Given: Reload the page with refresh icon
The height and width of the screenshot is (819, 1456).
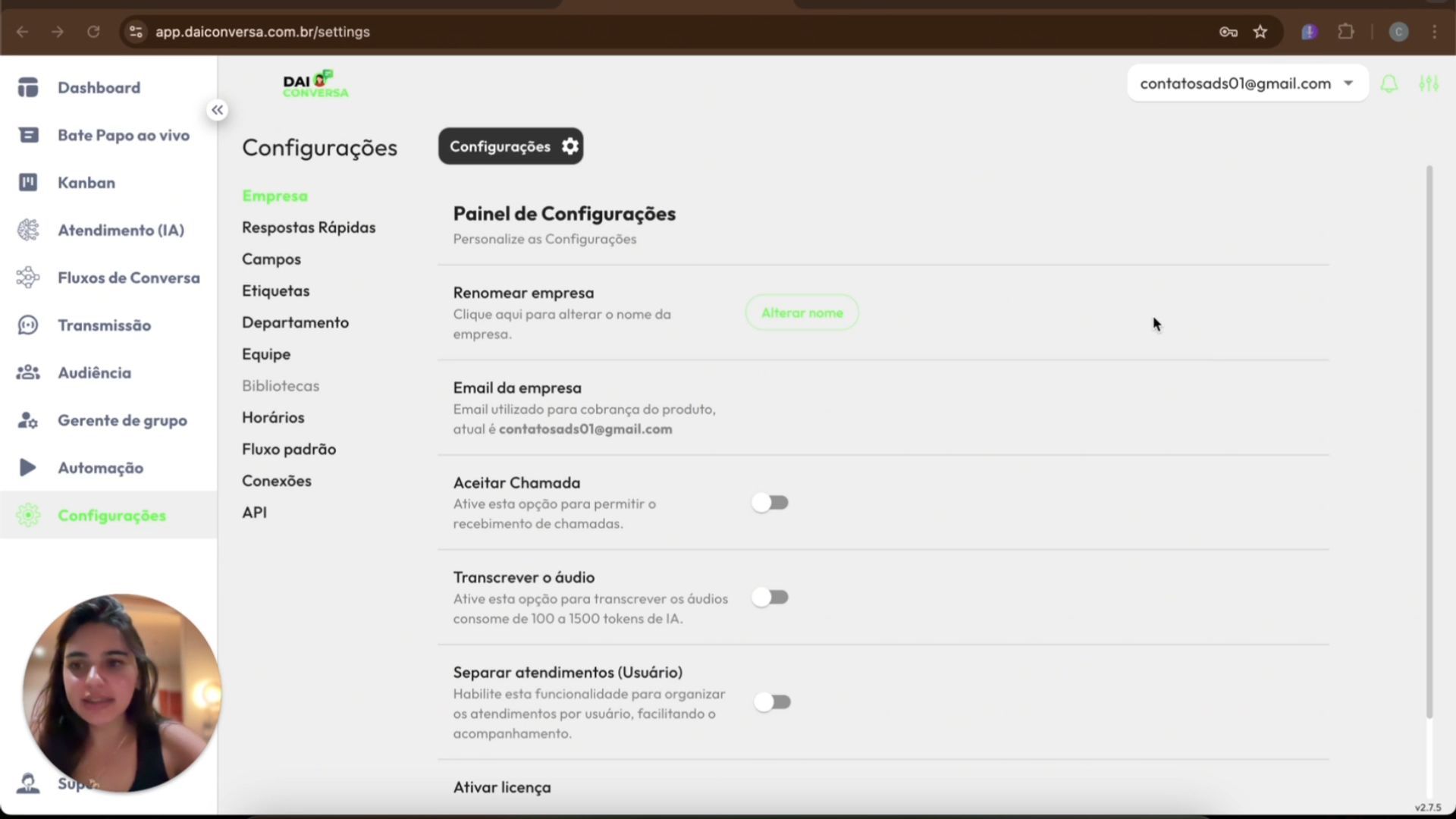Looking at the screenshot, I should coord(93,32).
